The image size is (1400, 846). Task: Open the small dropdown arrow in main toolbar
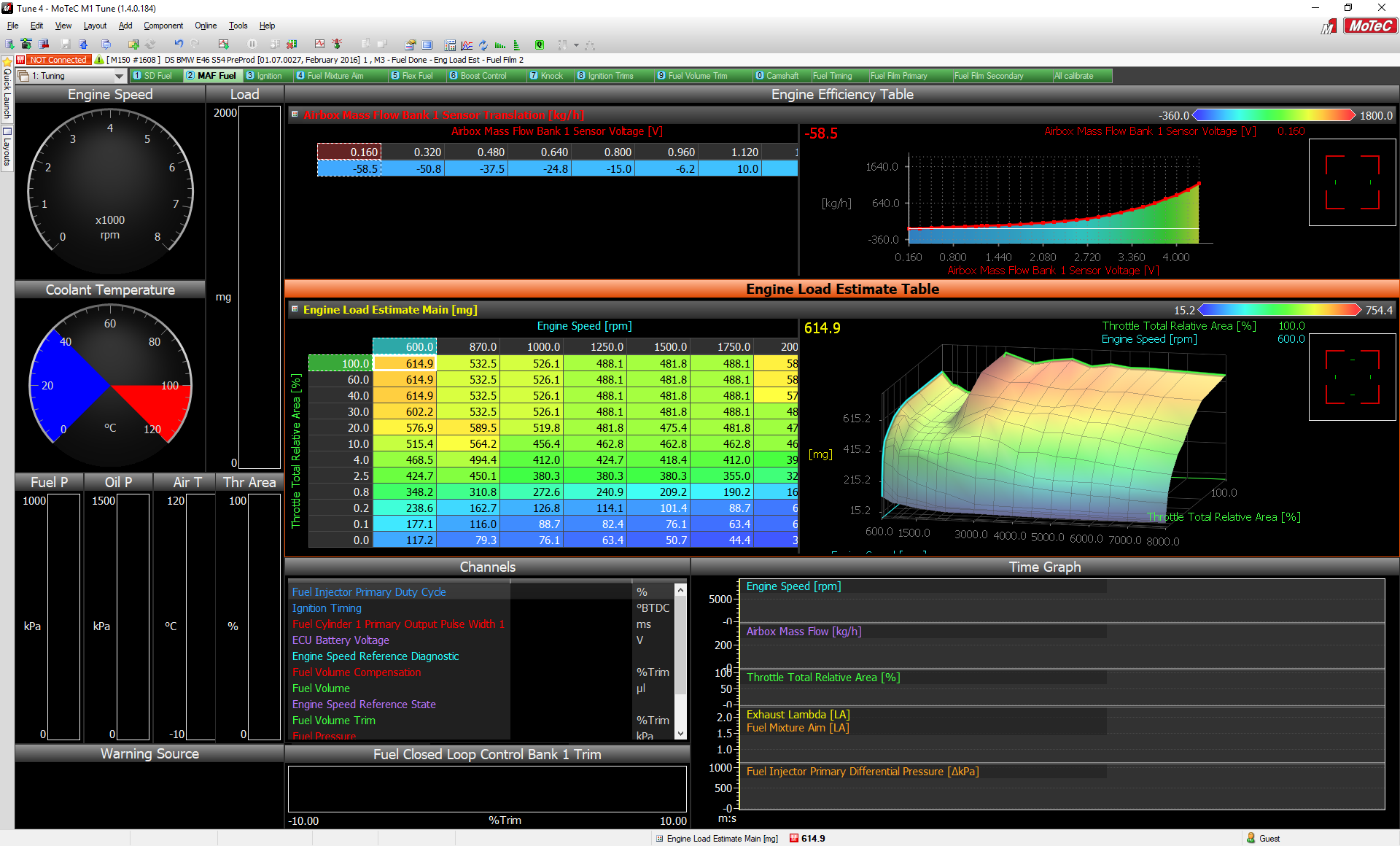point(576,45)
